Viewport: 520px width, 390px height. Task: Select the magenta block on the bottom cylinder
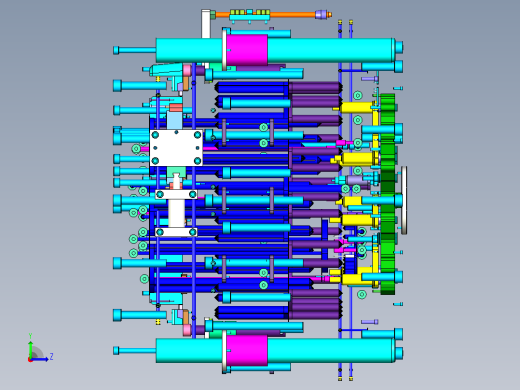tap(247, 350)
